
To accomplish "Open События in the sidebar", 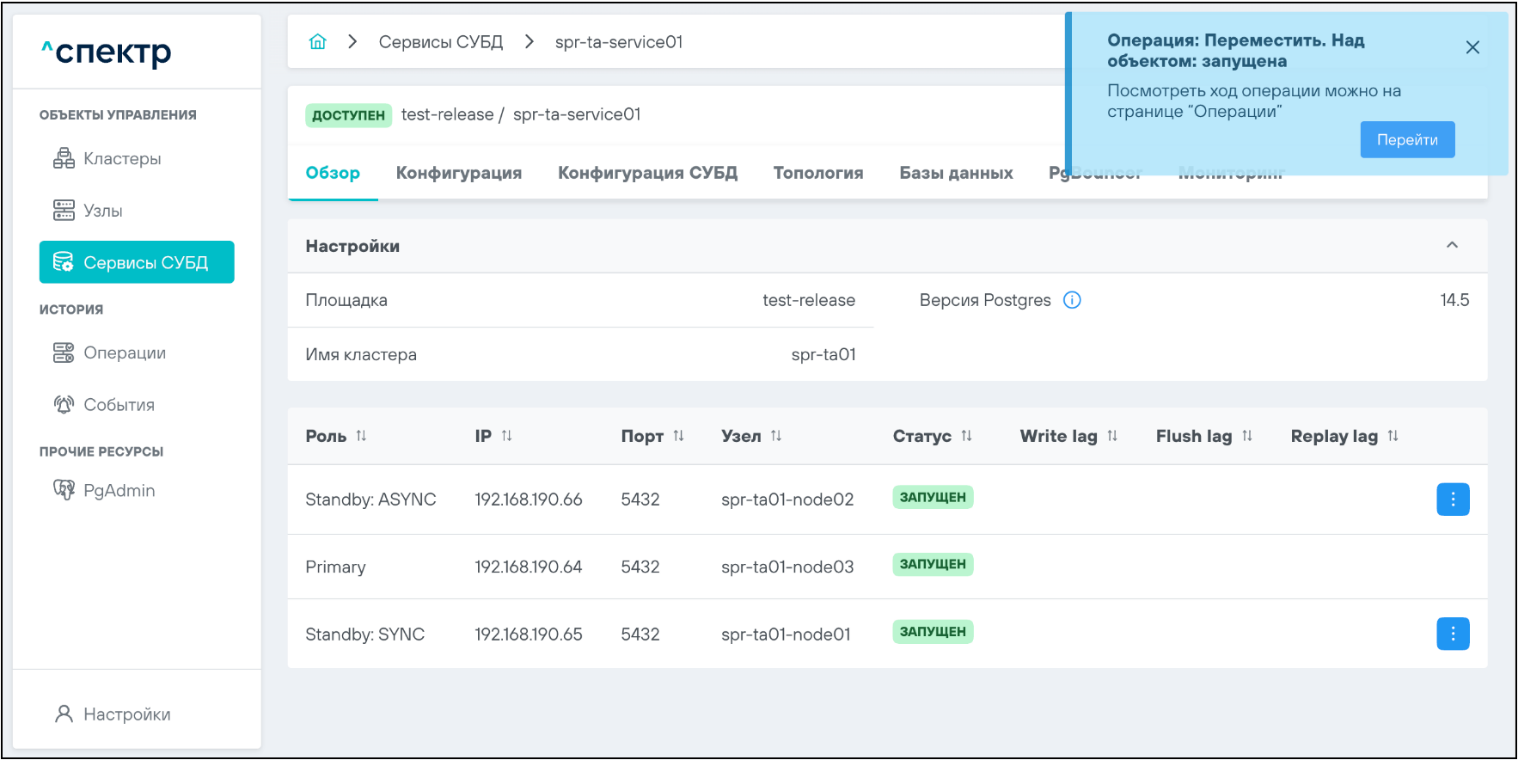I will [118, 405].
